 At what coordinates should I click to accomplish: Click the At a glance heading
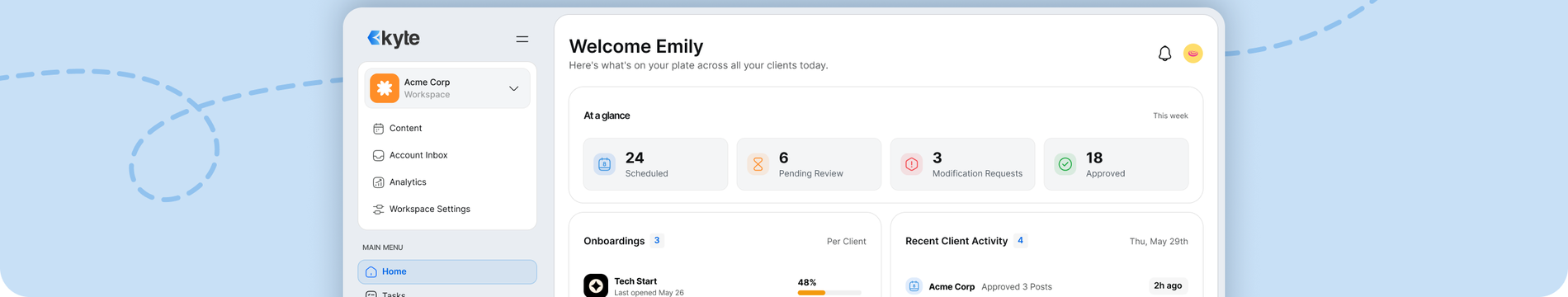point(607,115)
